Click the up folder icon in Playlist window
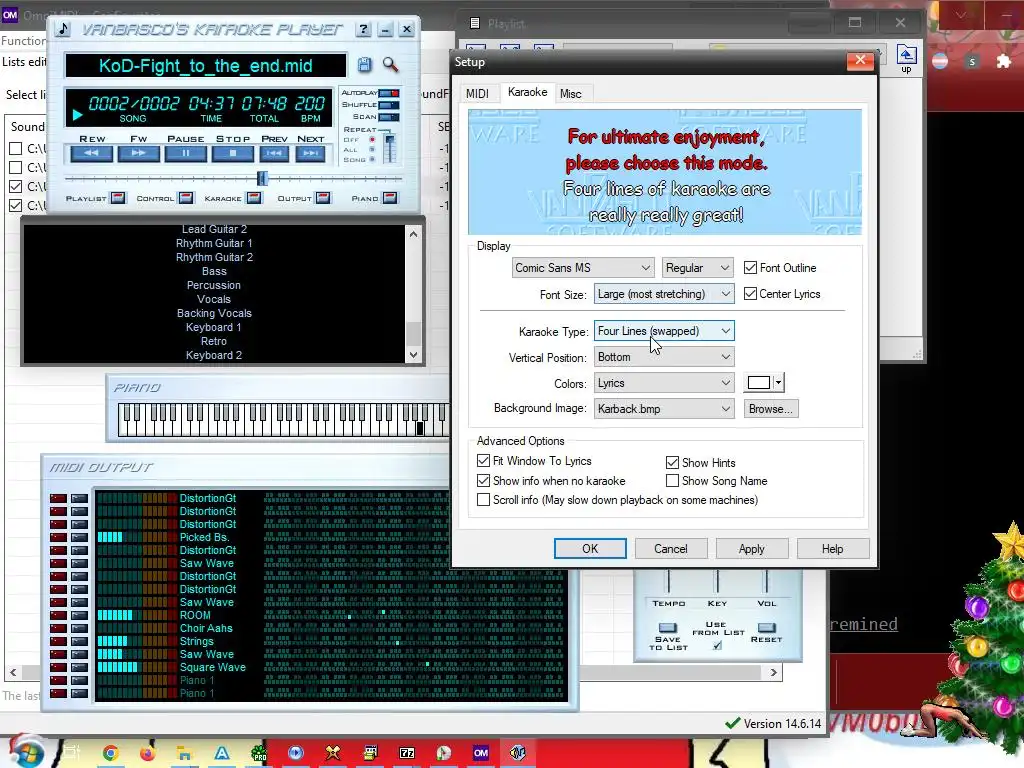Screen dimensions: 1024x768 pyautogui.click(x=906, y=59)
